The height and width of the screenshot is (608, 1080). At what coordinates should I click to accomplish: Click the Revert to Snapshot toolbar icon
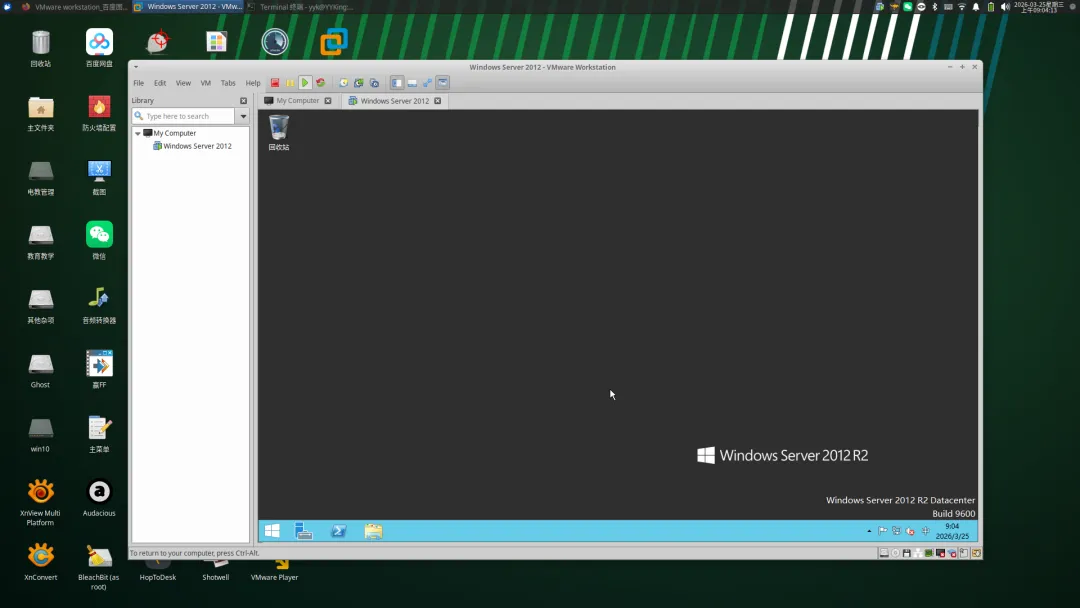coord(359,83)
